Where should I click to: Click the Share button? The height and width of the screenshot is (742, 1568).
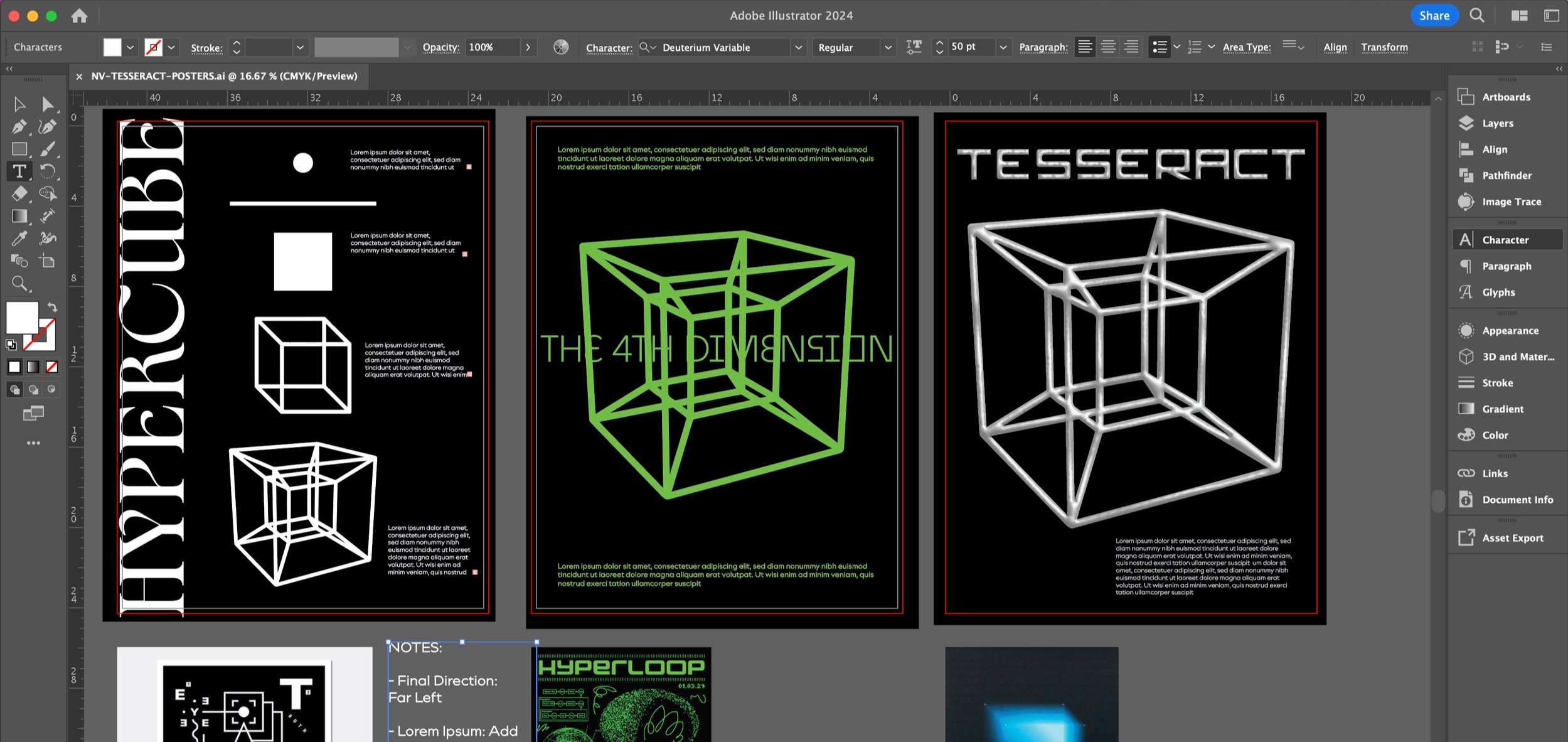click(1434, 16)
